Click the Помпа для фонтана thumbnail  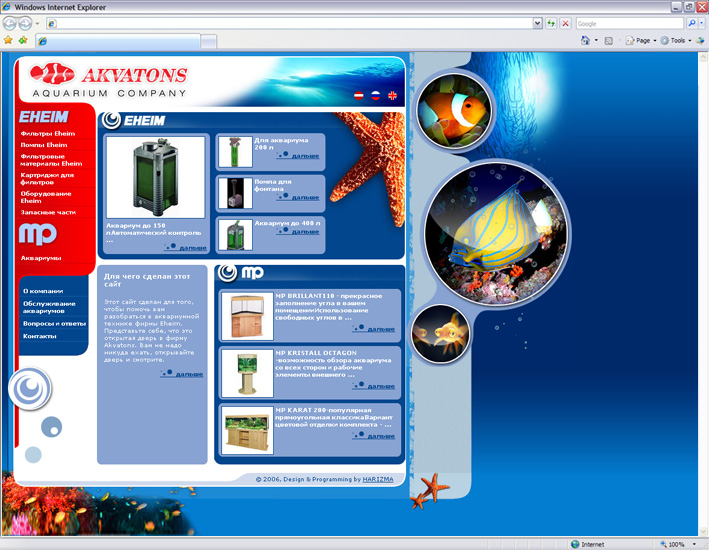coord(235,193)
